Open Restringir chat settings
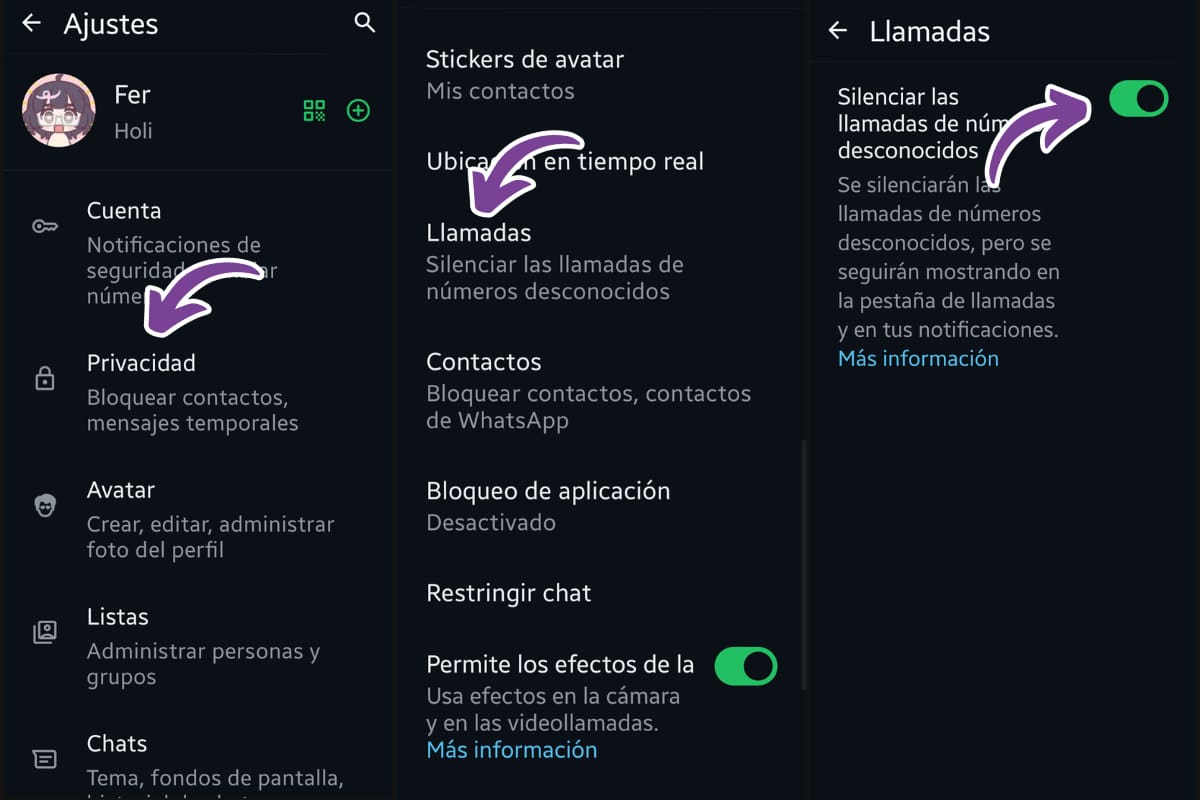Screen dimensions: 1200x800 coord(509,592)
